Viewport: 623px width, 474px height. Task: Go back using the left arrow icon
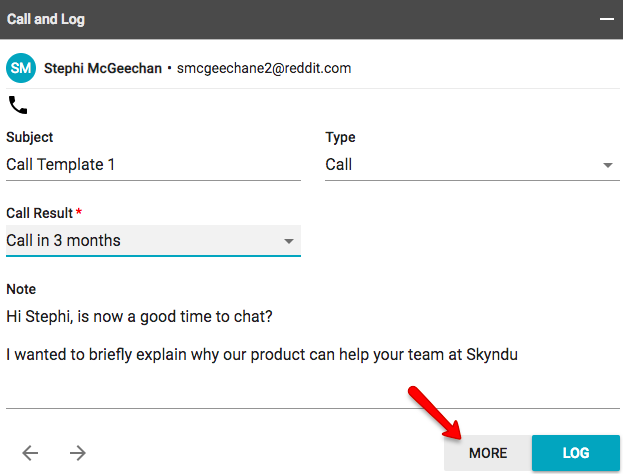pyautogui.click(x=30, y=453)
